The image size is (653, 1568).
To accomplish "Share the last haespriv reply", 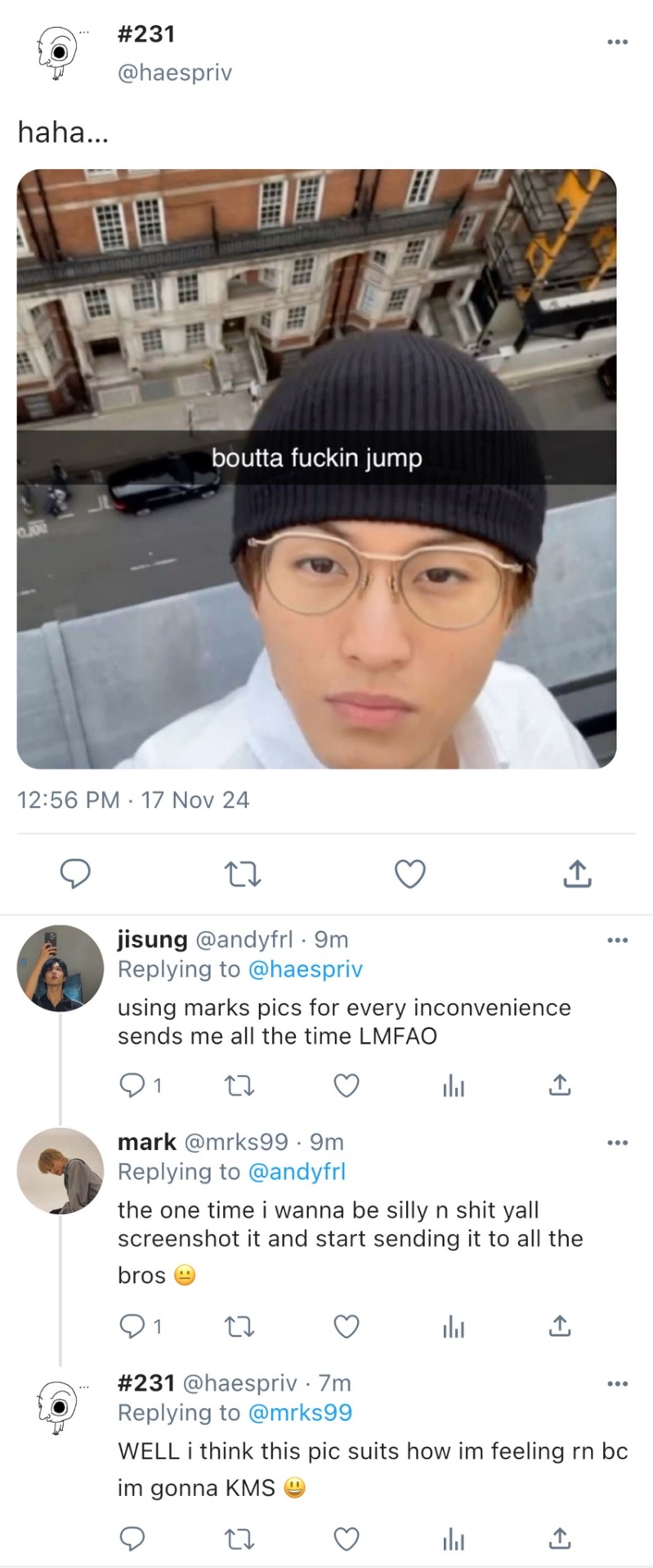I will tap(559, 1540).
